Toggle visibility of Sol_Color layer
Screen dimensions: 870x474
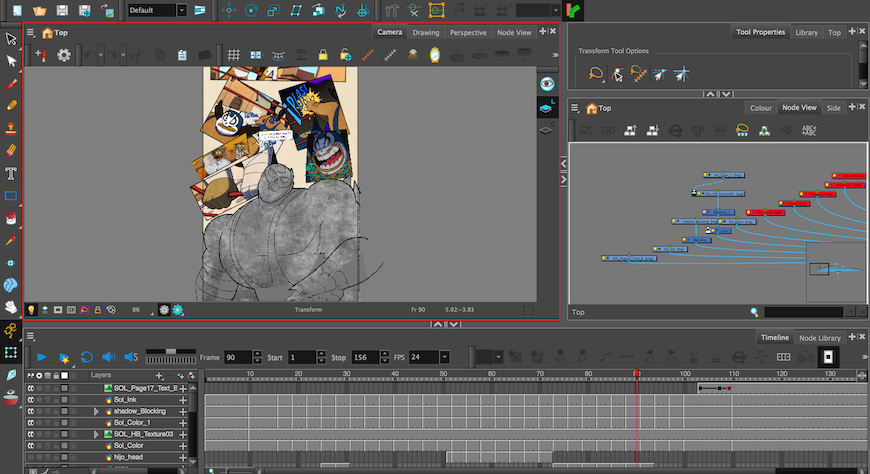coord(31,446)
